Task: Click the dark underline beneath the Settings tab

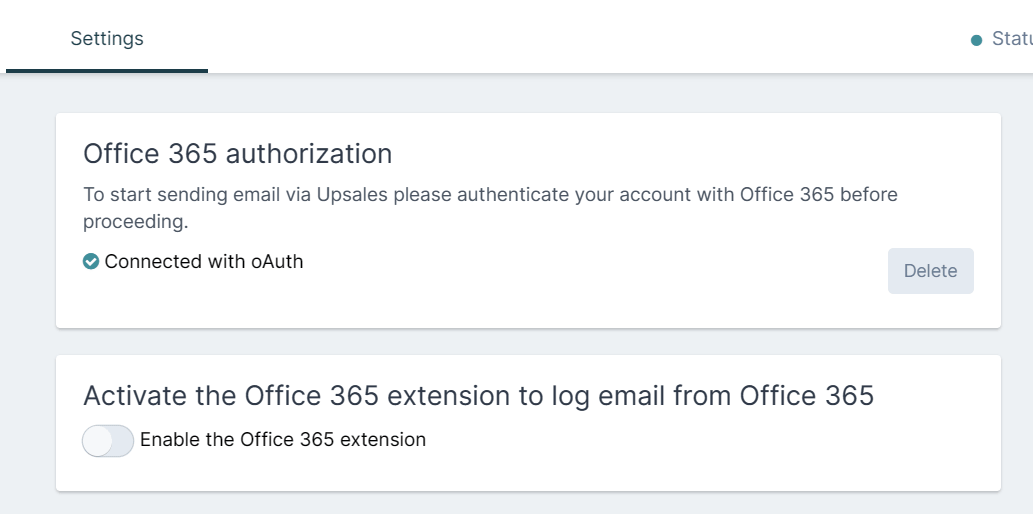Action: pyautogui.click(x=107, y=71)
